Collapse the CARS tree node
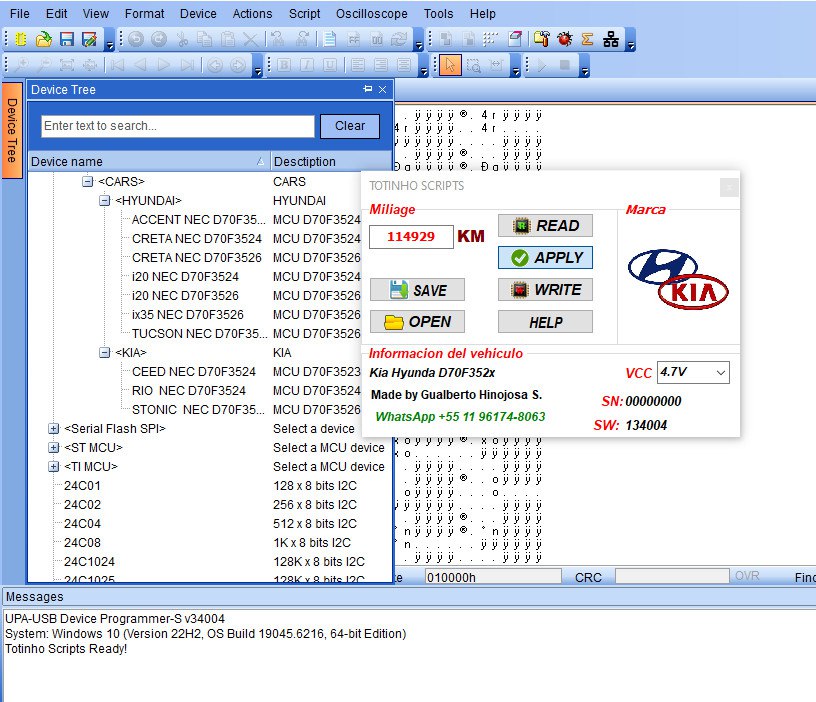The image size is (816, 702). tap(88, 182)
